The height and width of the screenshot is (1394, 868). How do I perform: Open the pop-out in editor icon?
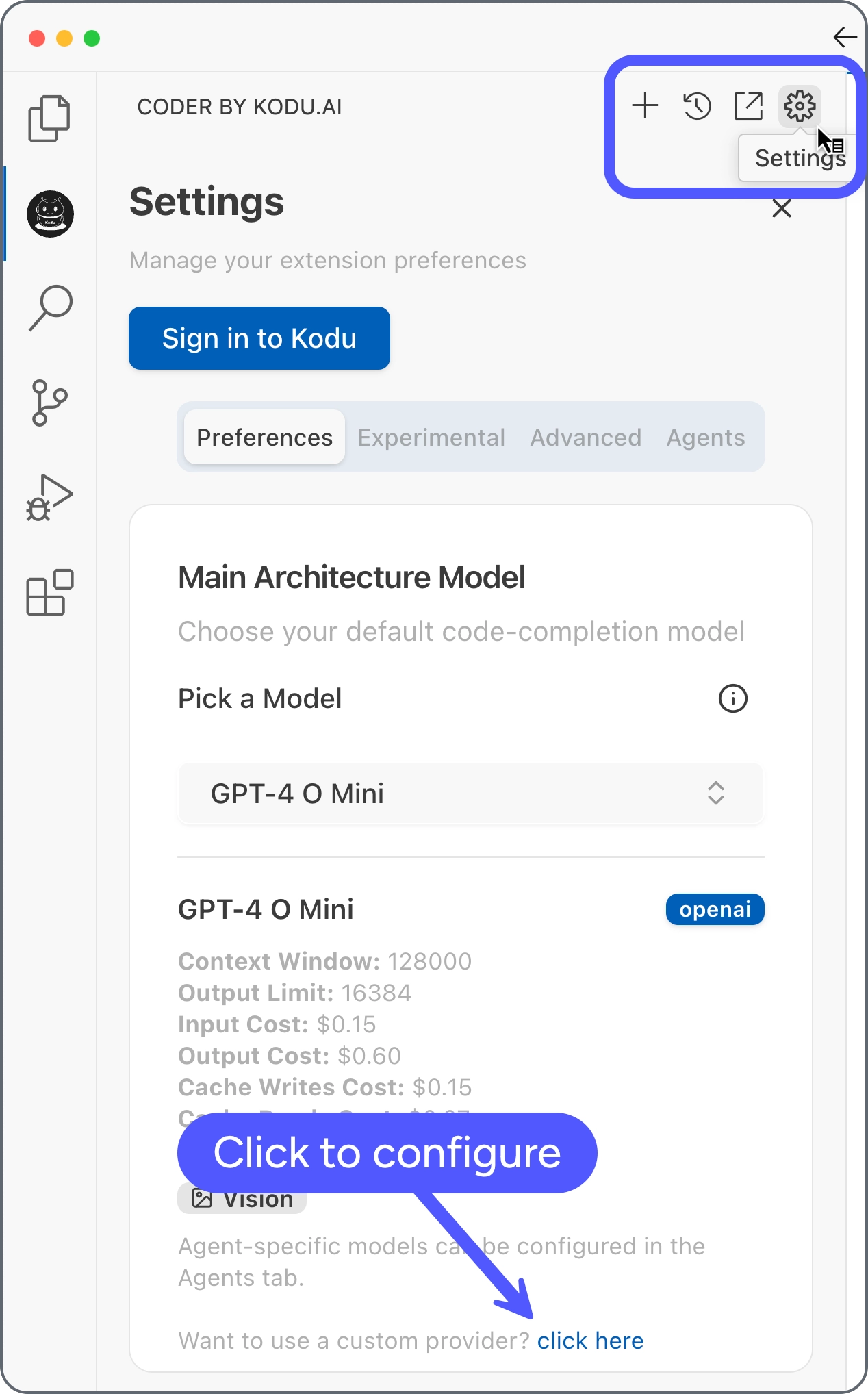coord(748,106)
